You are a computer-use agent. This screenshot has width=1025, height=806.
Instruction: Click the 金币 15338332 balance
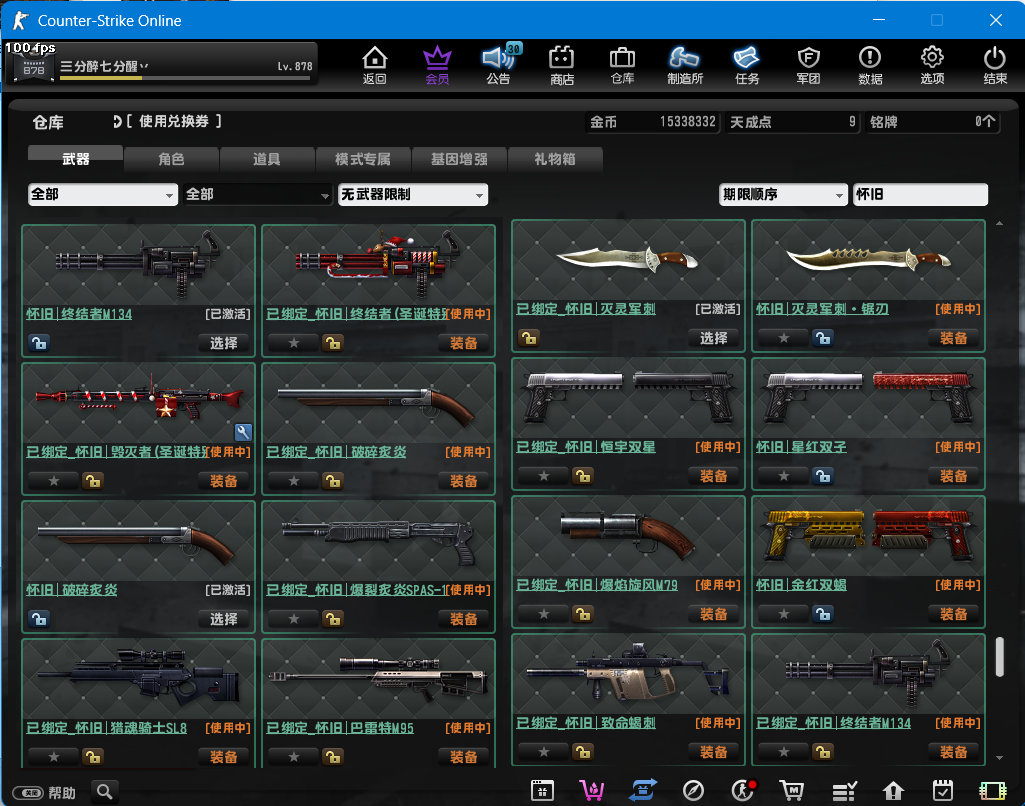pos(652,122)
